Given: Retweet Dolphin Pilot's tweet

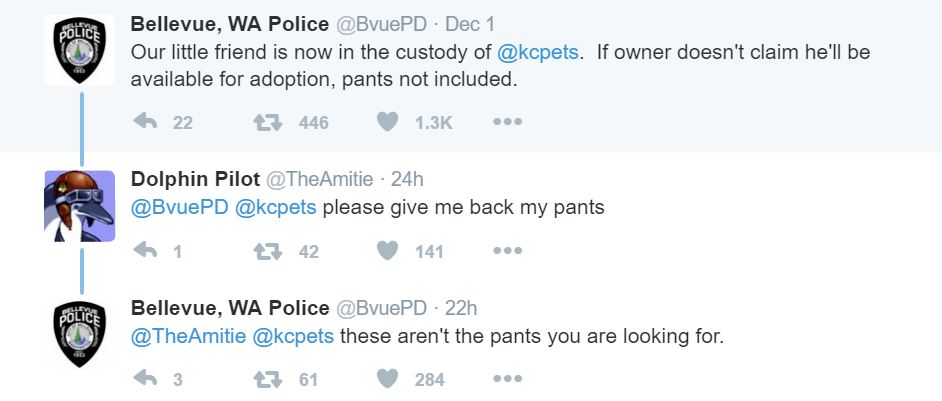Looking at the screenshot, I should pyautogui.click(x=266, y=251).
